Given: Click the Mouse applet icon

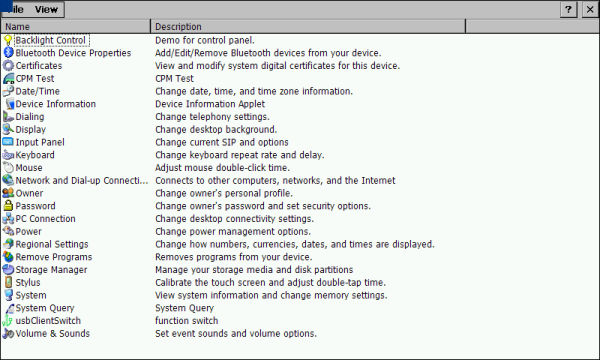Looking at the screenshot, I should [x=8, y=168].
